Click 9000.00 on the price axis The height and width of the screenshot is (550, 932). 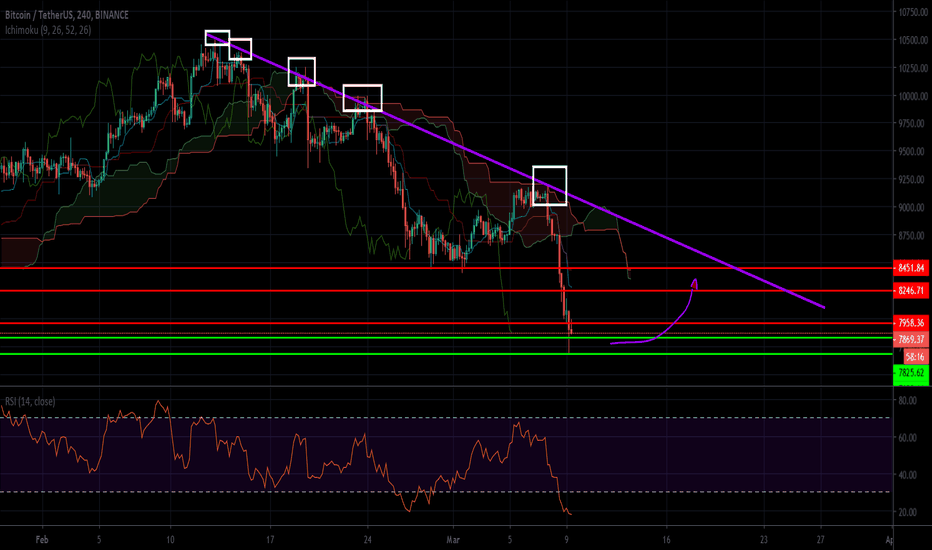913,208
